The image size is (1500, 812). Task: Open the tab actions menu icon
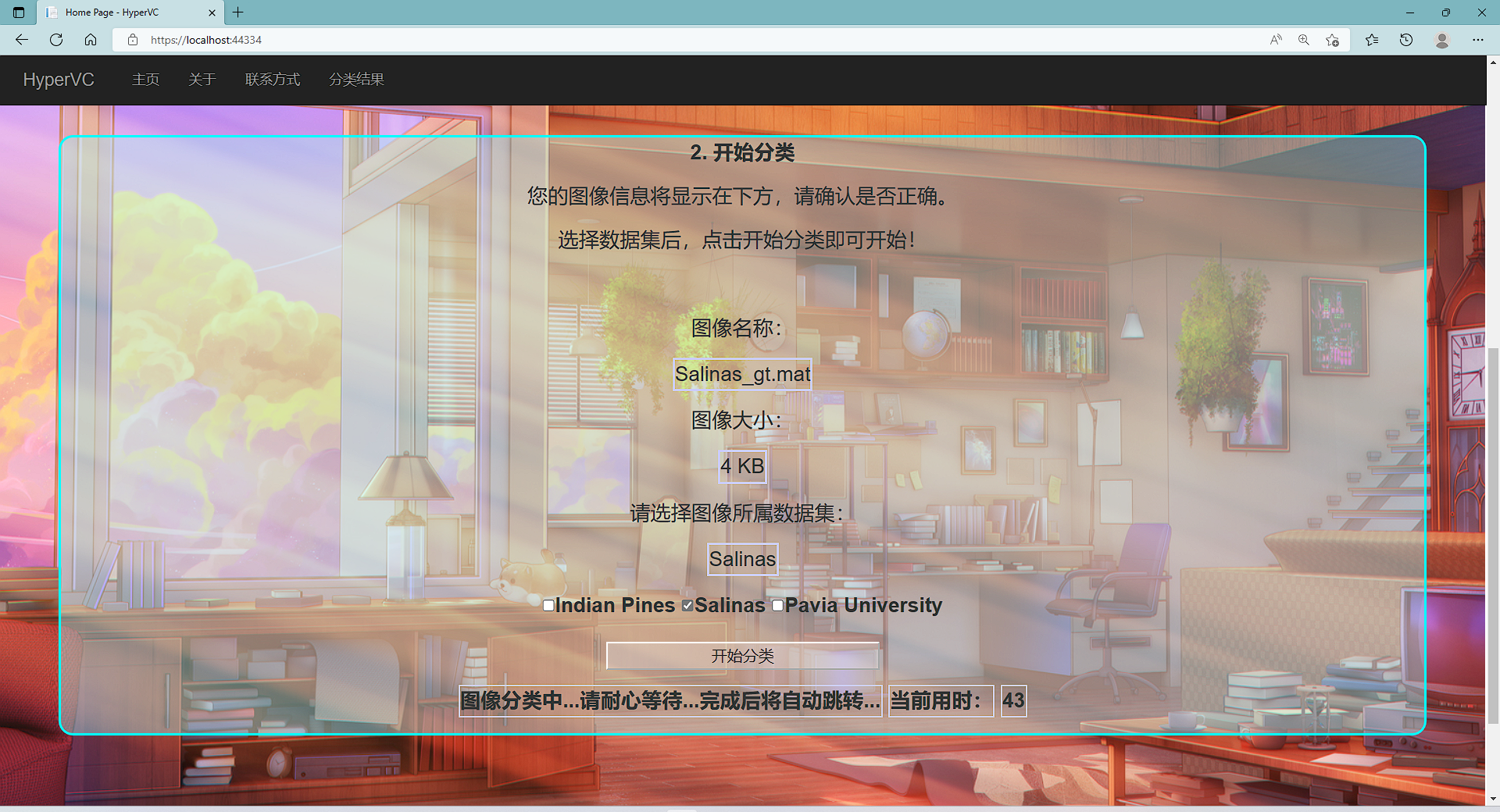19,12
